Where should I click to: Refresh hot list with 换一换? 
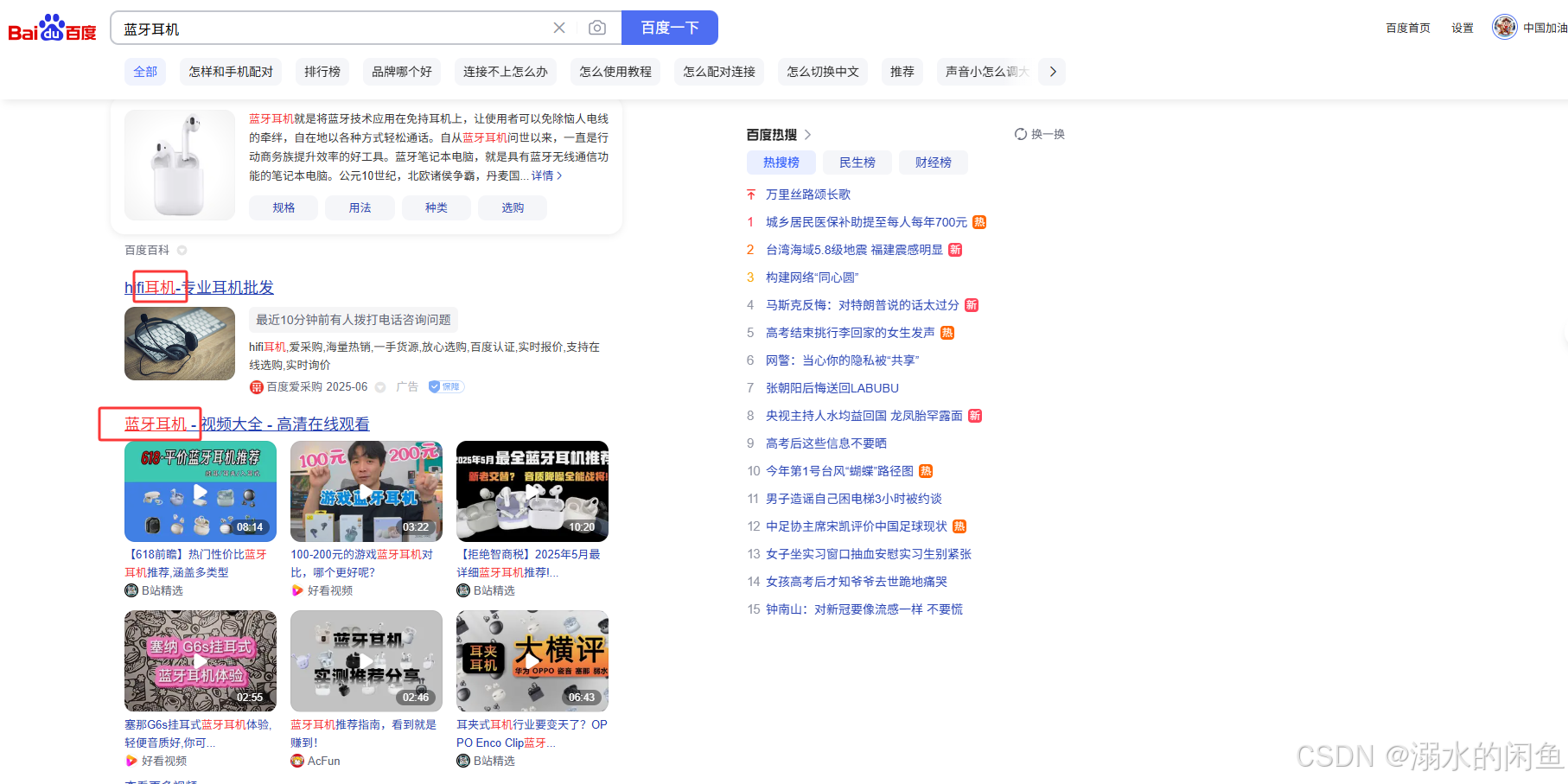click(1039, 134)
